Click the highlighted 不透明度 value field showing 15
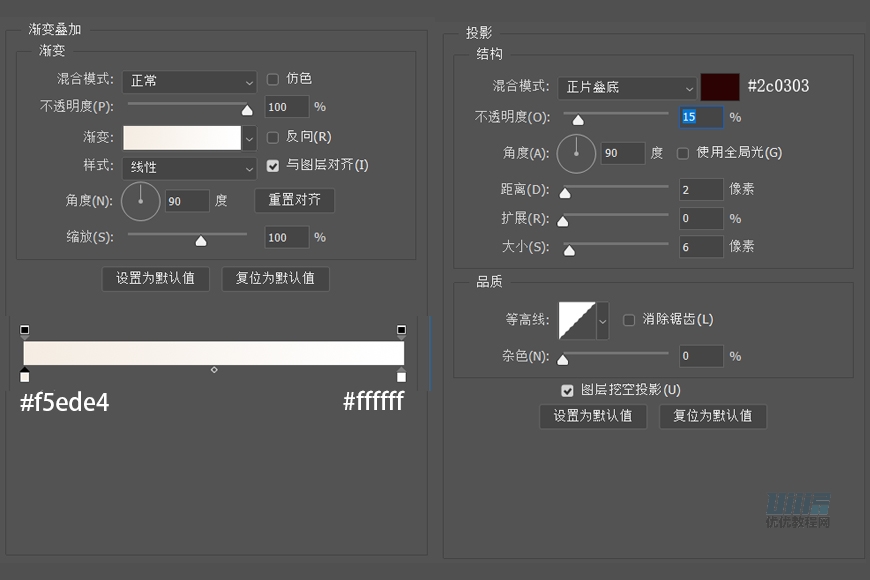870x580 pixels. pyautogui.click(x=701, y=117)
